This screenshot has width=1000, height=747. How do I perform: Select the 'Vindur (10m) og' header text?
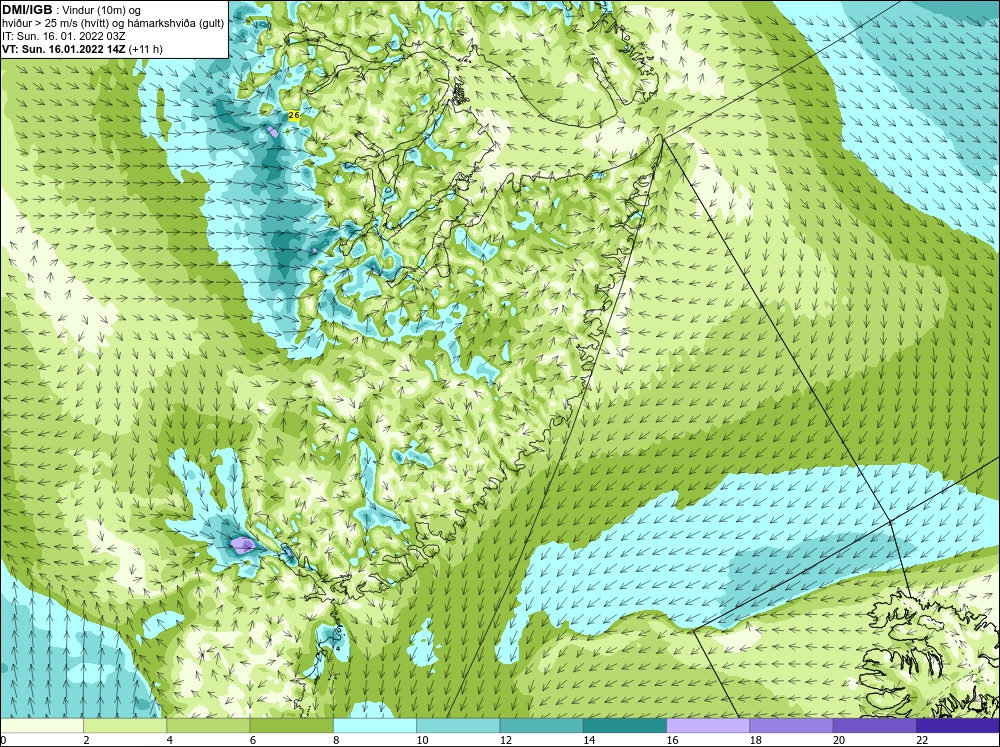pos(102,10)
